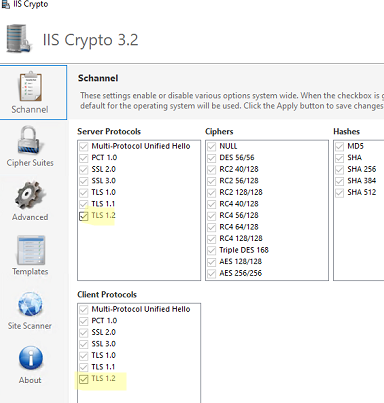
Task: Select 'Triple DES 168' text in Ciphers list
Action: pyautogui.click(x=244, y=250)
